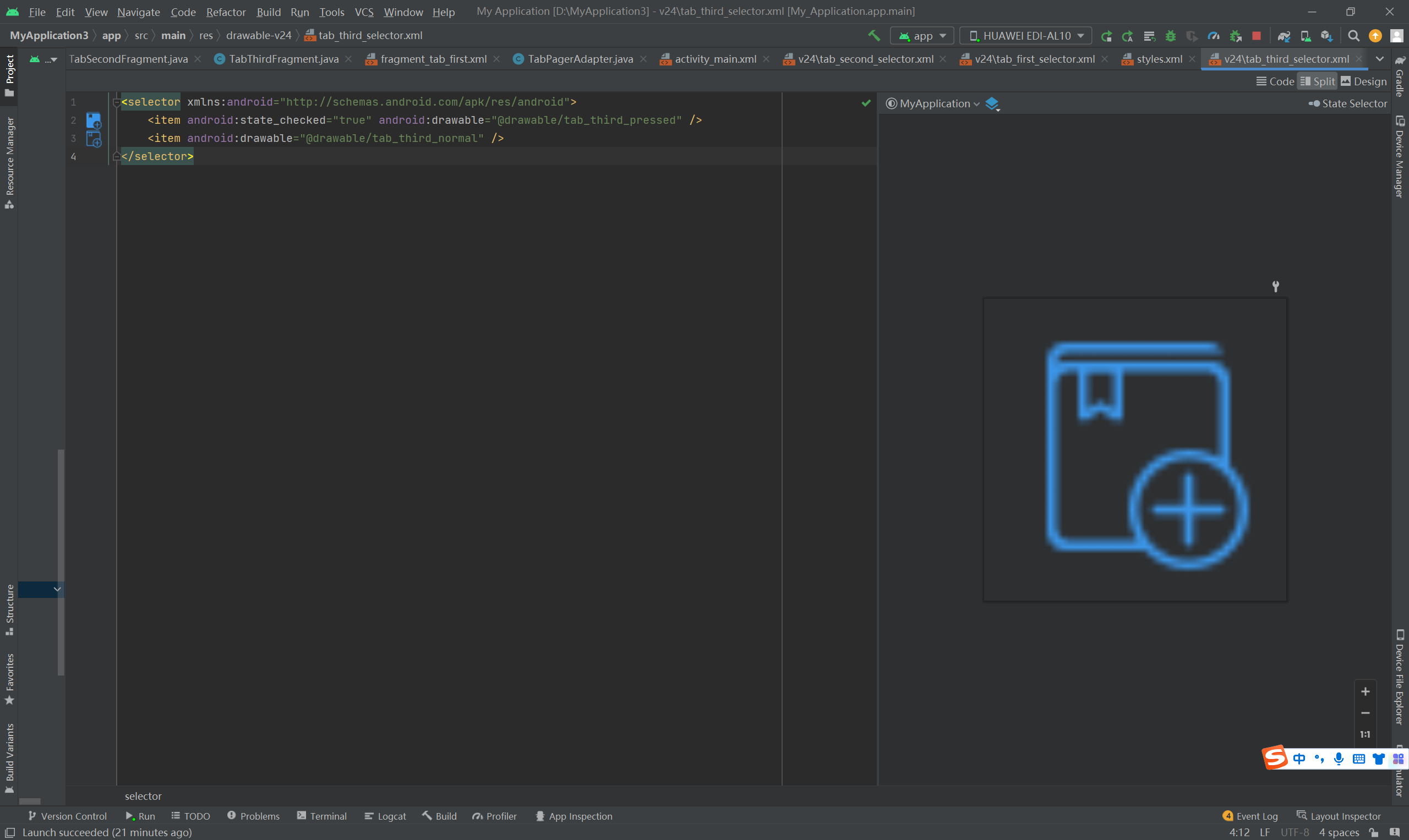Stop the running app

pyautogui.click(x=1256, y=36)
